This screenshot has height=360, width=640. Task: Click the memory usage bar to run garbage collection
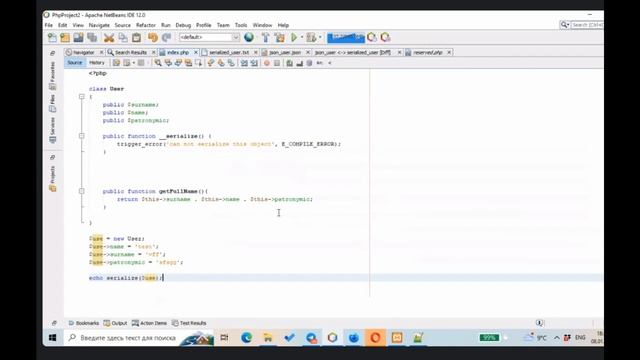point(346,38)
